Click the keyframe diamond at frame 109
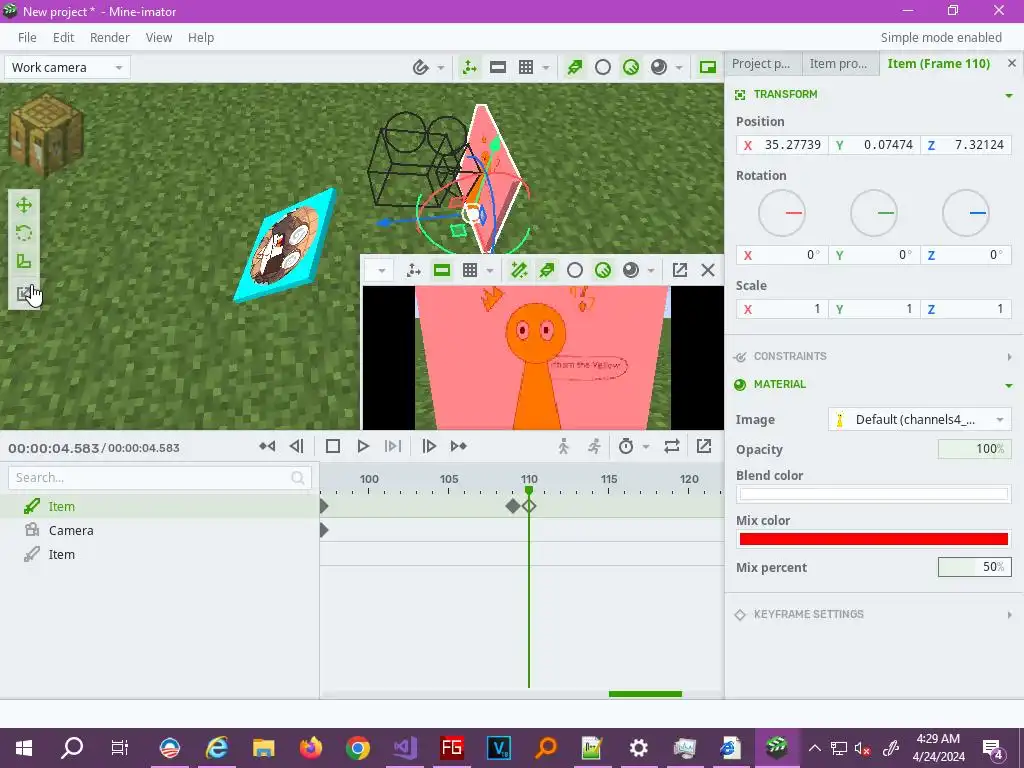The image size is (1024, 768). click(x=513, y=506)
